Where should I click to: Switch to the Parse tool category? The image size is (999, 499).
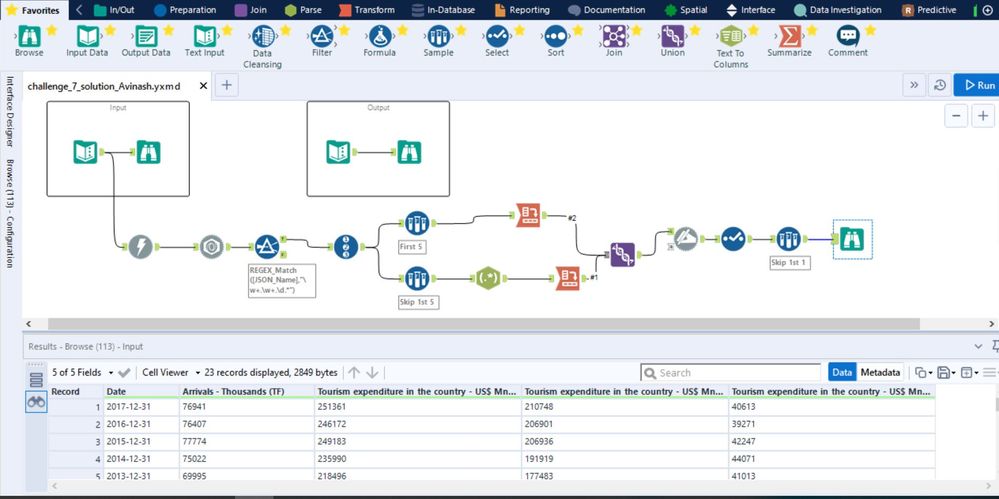point(303,10)
